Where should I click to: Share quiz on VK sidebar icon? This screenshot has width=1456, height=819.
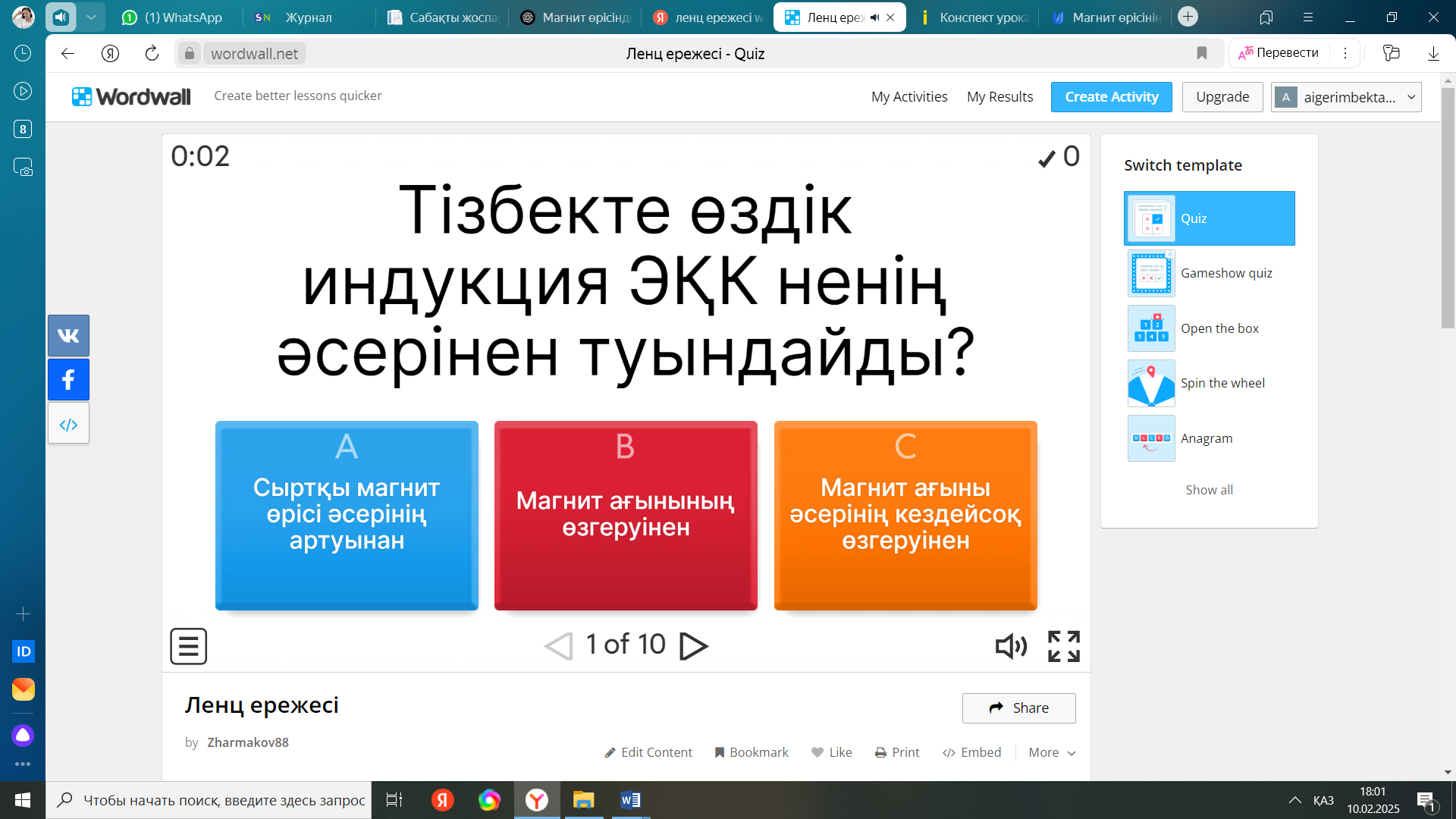click(x=68, y=336)
